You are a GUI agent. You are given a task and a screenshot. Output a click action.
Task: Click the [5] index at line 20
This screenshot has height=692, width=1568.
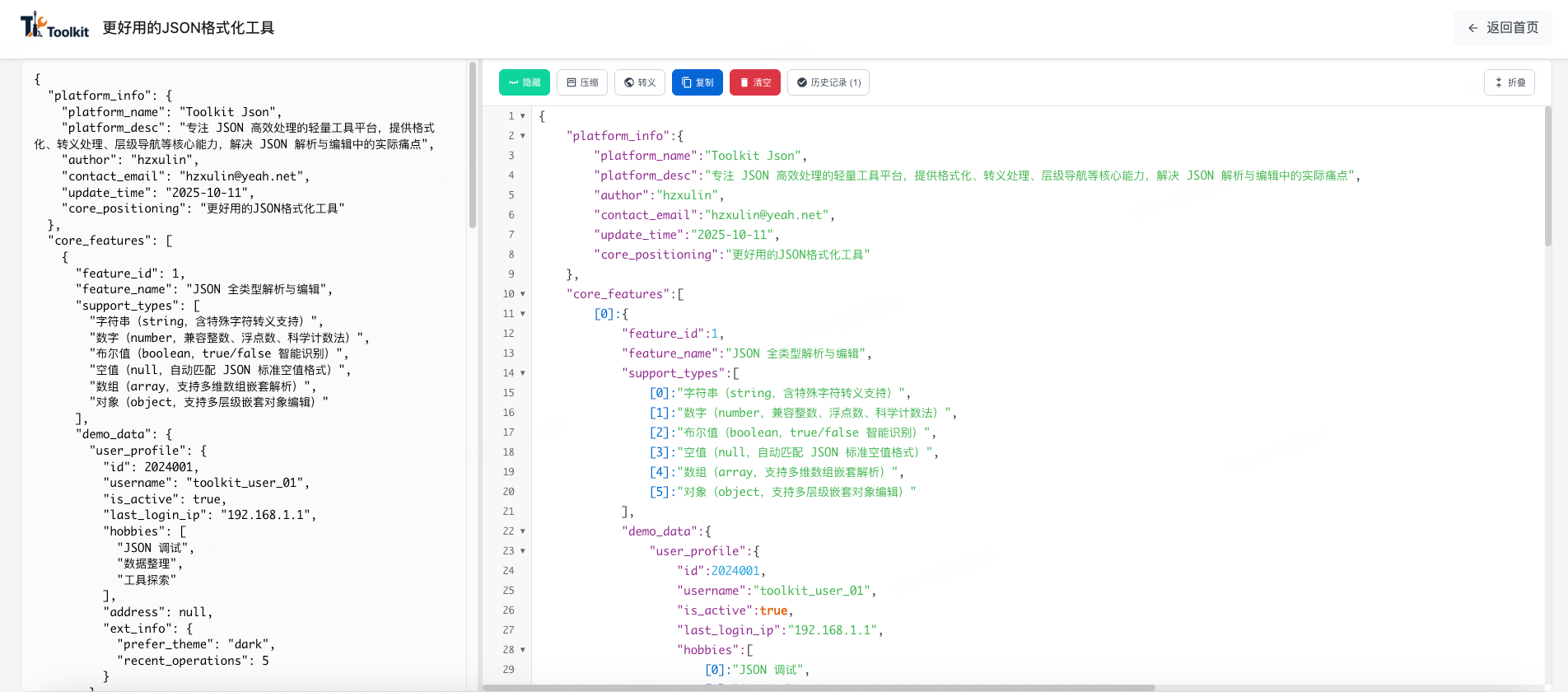tap(660, 492)
